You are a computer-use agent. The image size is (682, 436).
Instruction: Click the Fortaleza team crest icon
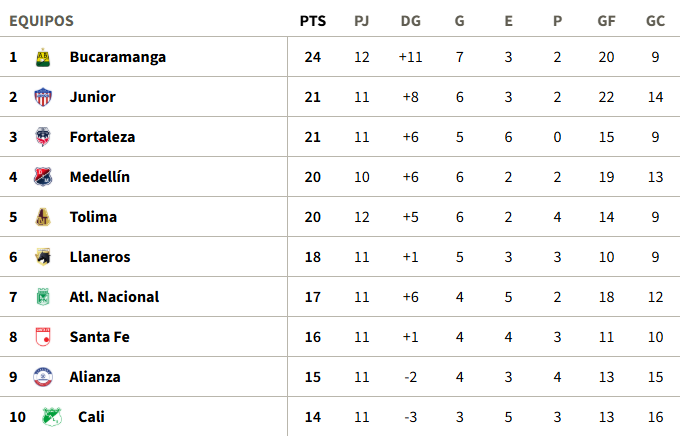pos(42,137)
